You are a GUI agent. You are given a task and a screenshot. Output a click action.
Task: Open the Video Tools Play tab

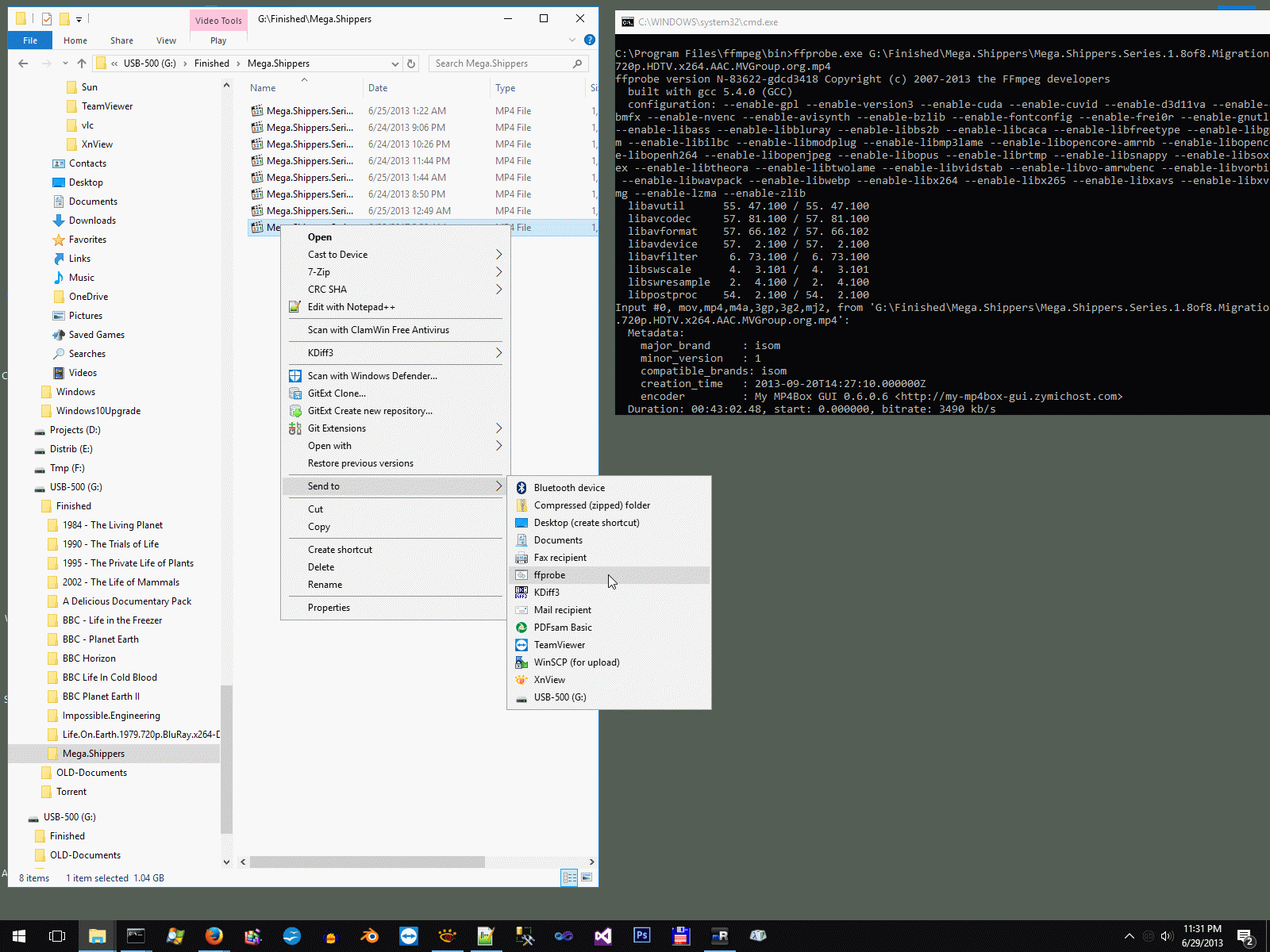[x=218, y=40]
